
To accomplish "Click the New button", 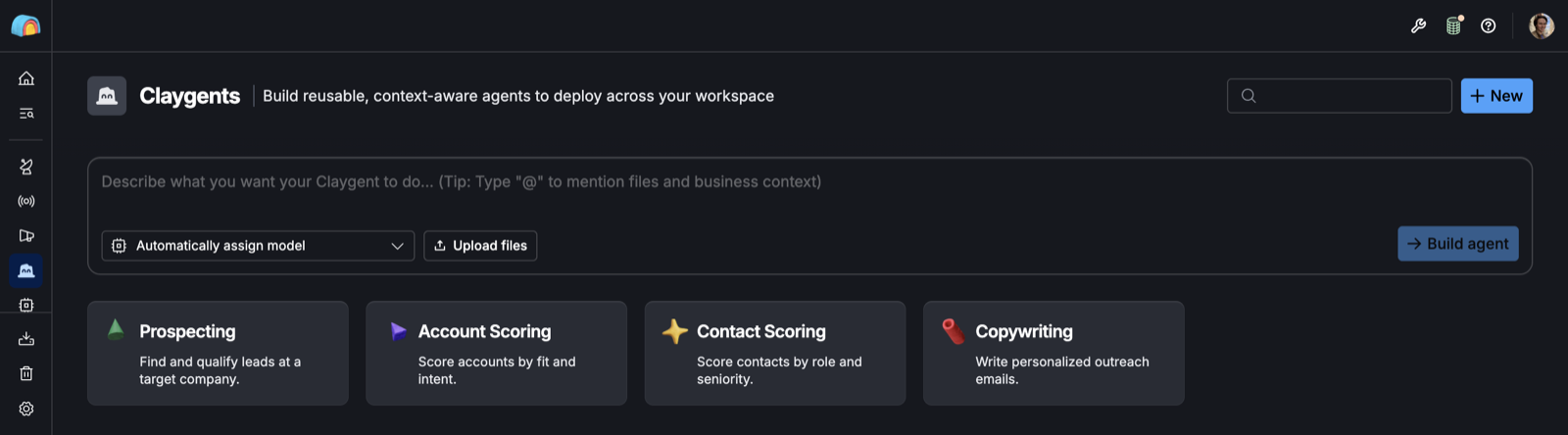I will [x=1496, y=96].
